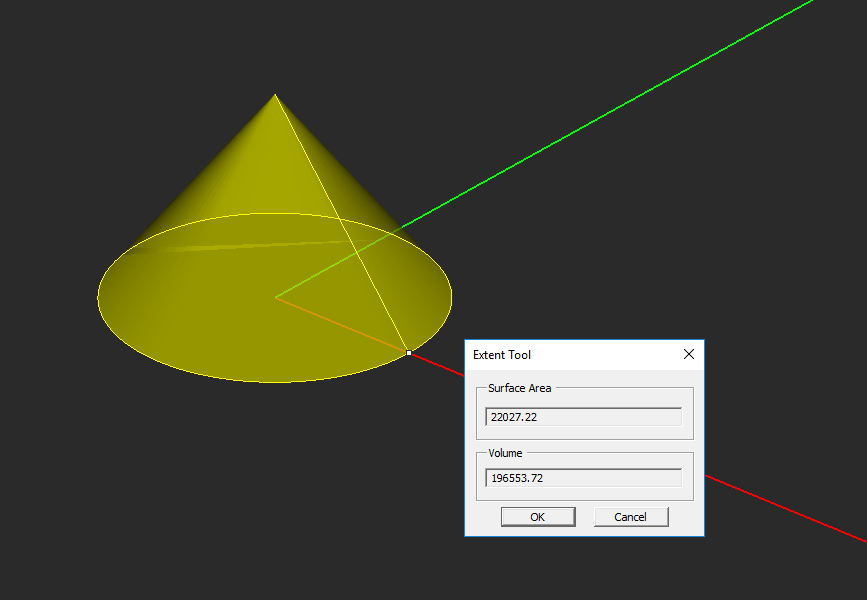Cancel the Extent Tool dialog
This screenshot has height=600, width=867.
[x=631, y=517]
